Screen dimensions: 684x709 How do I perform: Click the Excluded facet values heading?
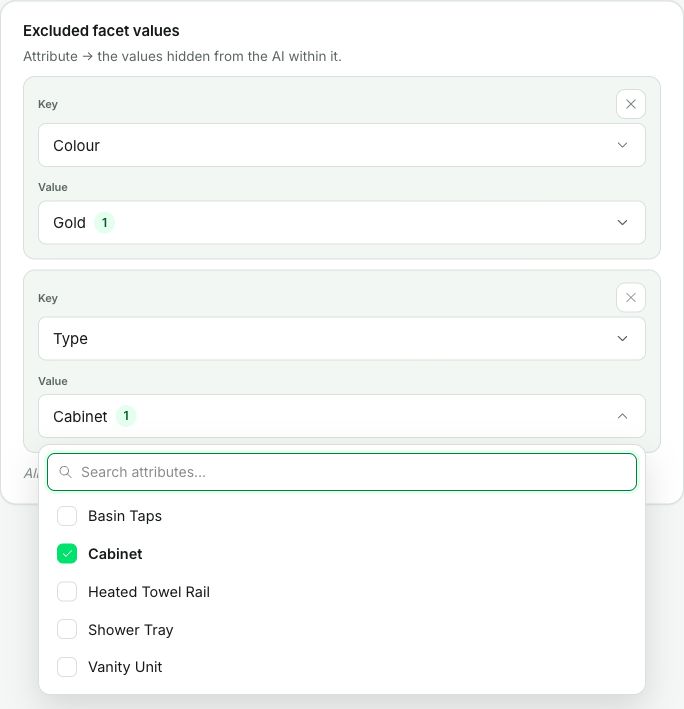point(101,31)
